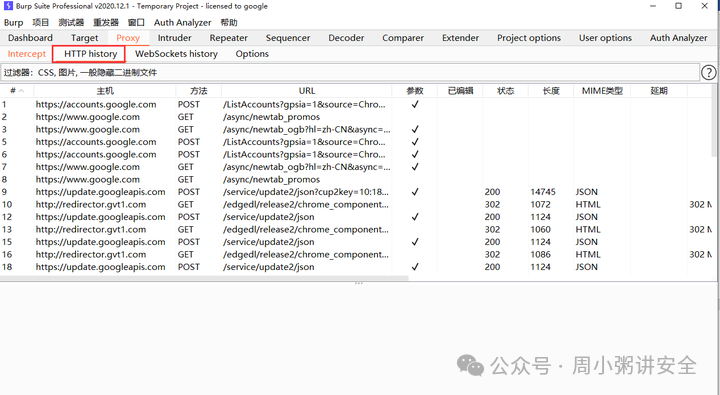The image size is (720, 395).
Task: Select the Intercept sub-tab
Action: [x=27, y=54]
